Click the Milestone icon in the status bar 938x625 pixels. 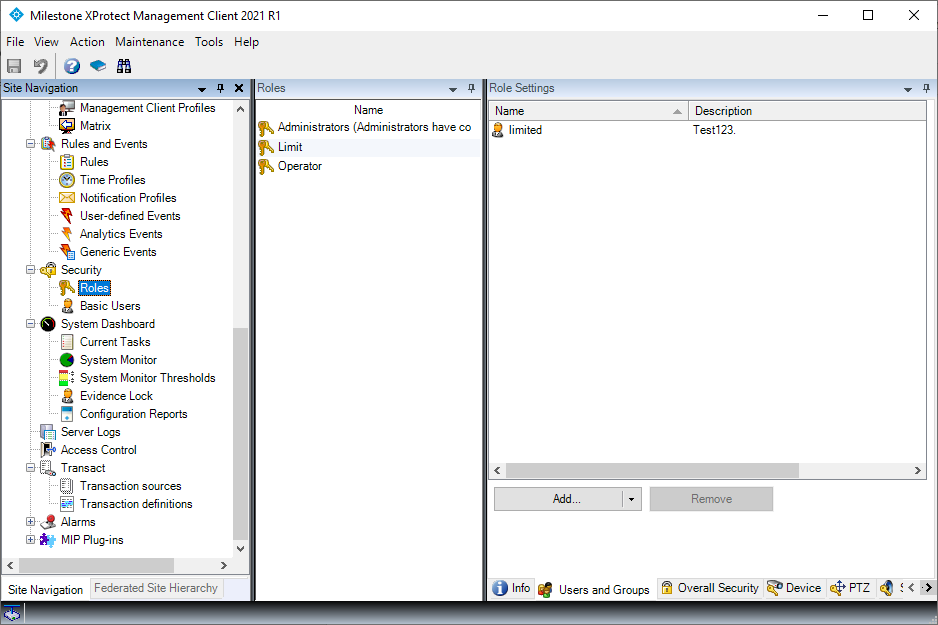click(x=12, y=614)
